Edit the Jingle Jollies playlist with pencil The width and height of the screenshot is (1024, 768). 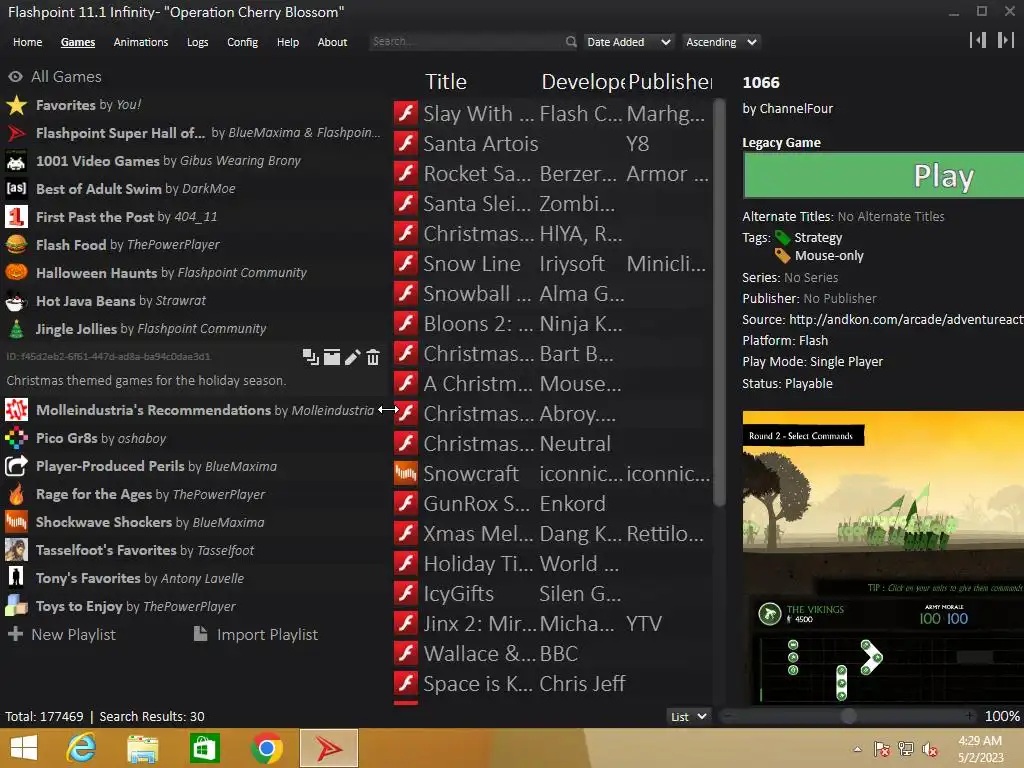click(353, 357)
